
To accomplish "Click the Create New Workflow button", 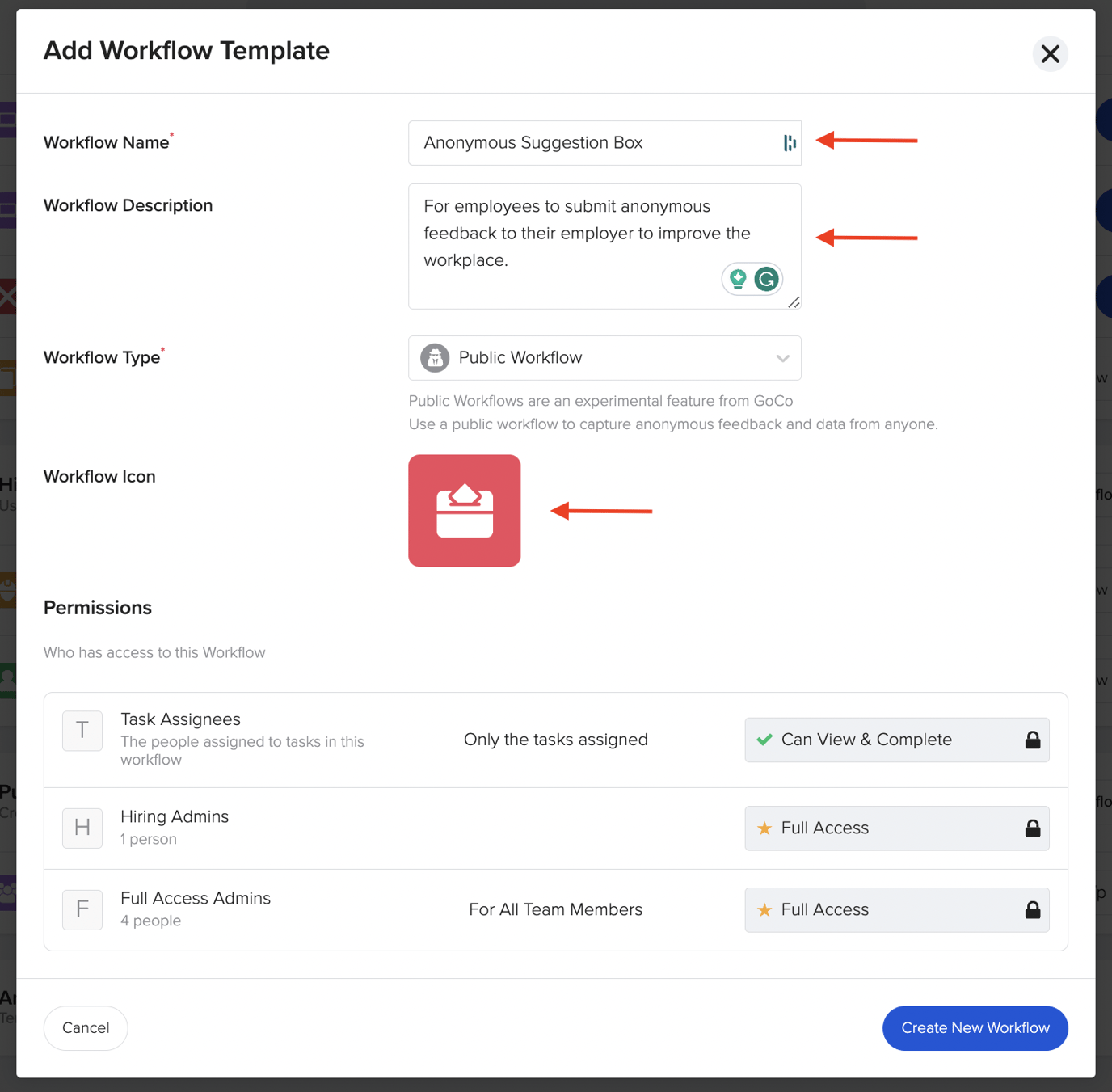I will pyautogui.click(x=974, y=1027).
